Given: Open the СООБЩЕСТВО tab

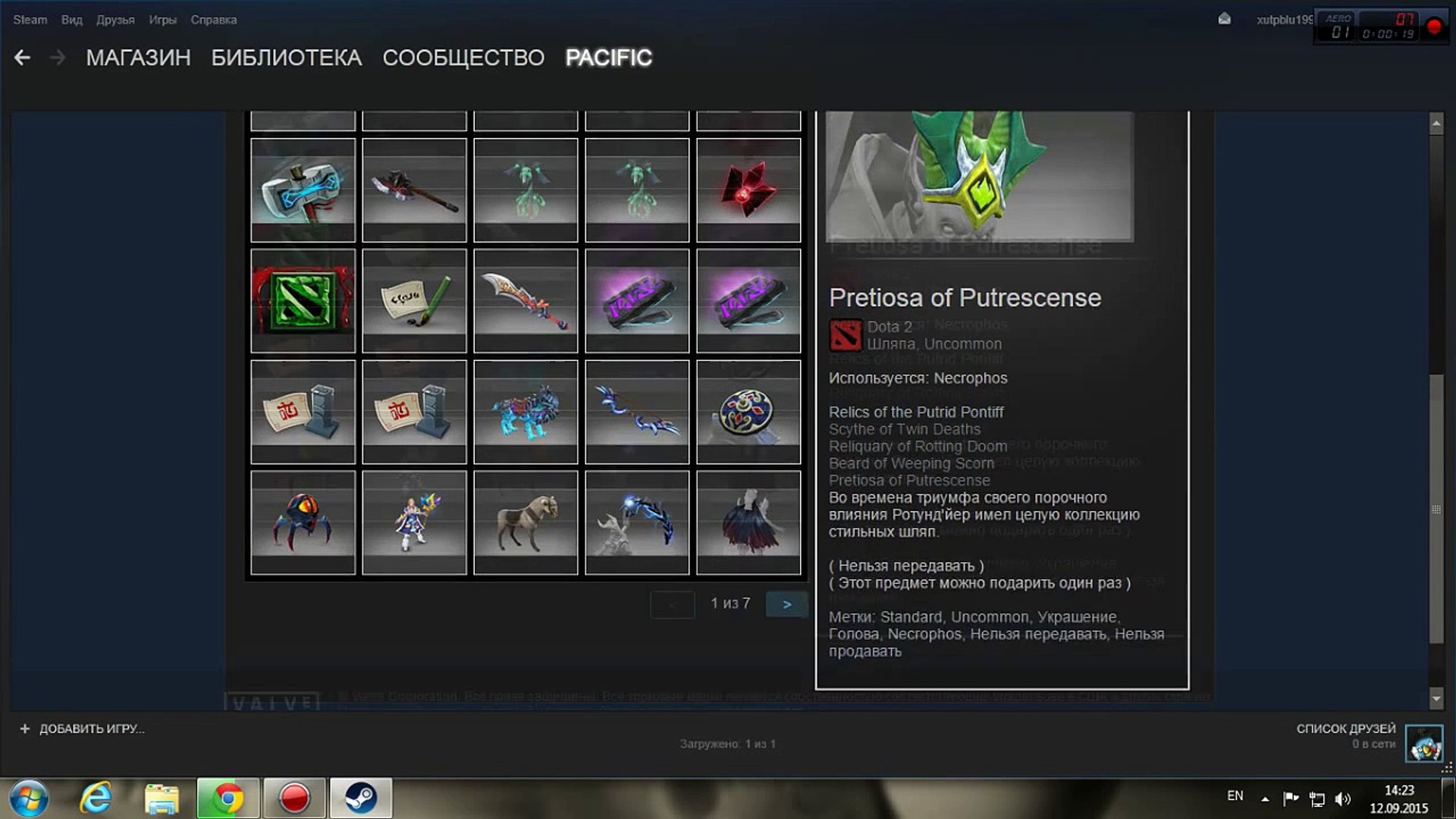Looking at the screenshot, I should coord(463,58).
